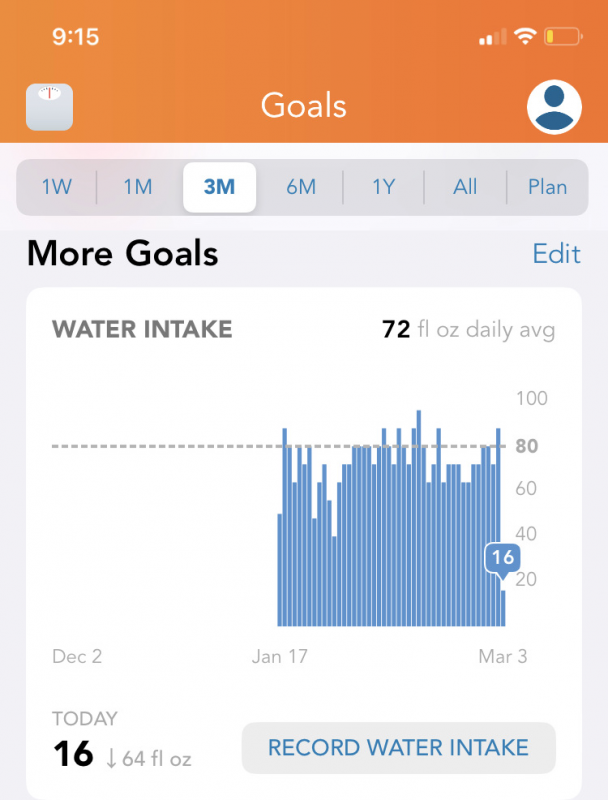Select the All time range
Image resolution: width=608 pixels, height=800 pixels.
click(465, 187)
